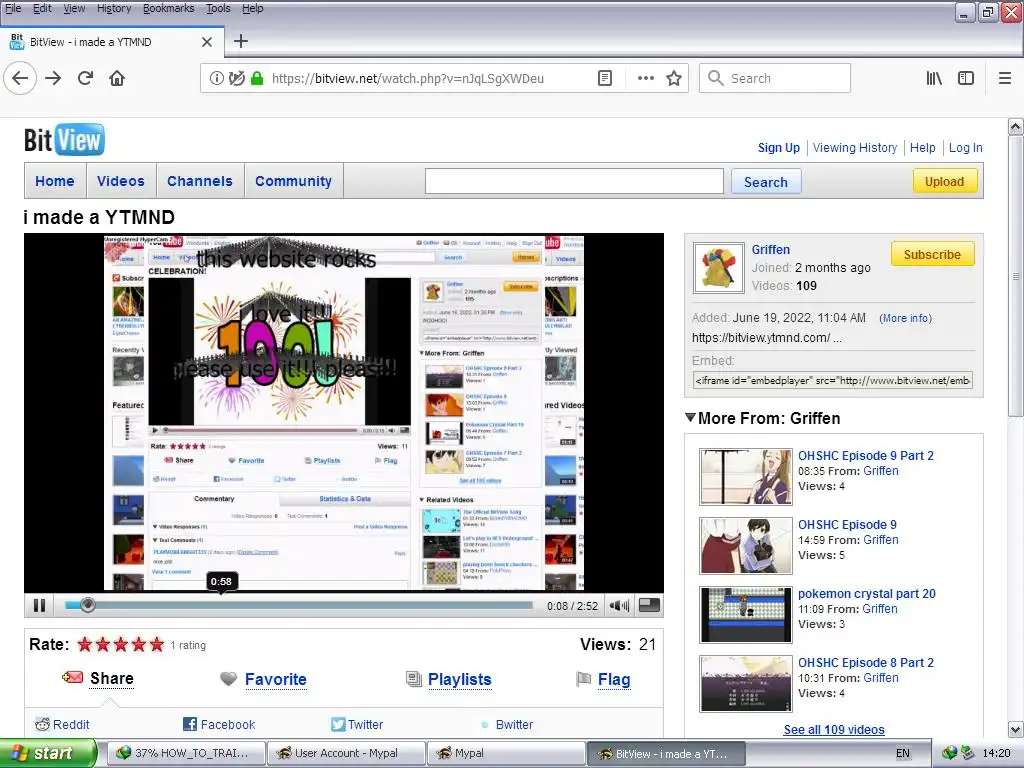Screen dimensions: 1024x768
Task: Open the Log In link
Action: (965, 148)
